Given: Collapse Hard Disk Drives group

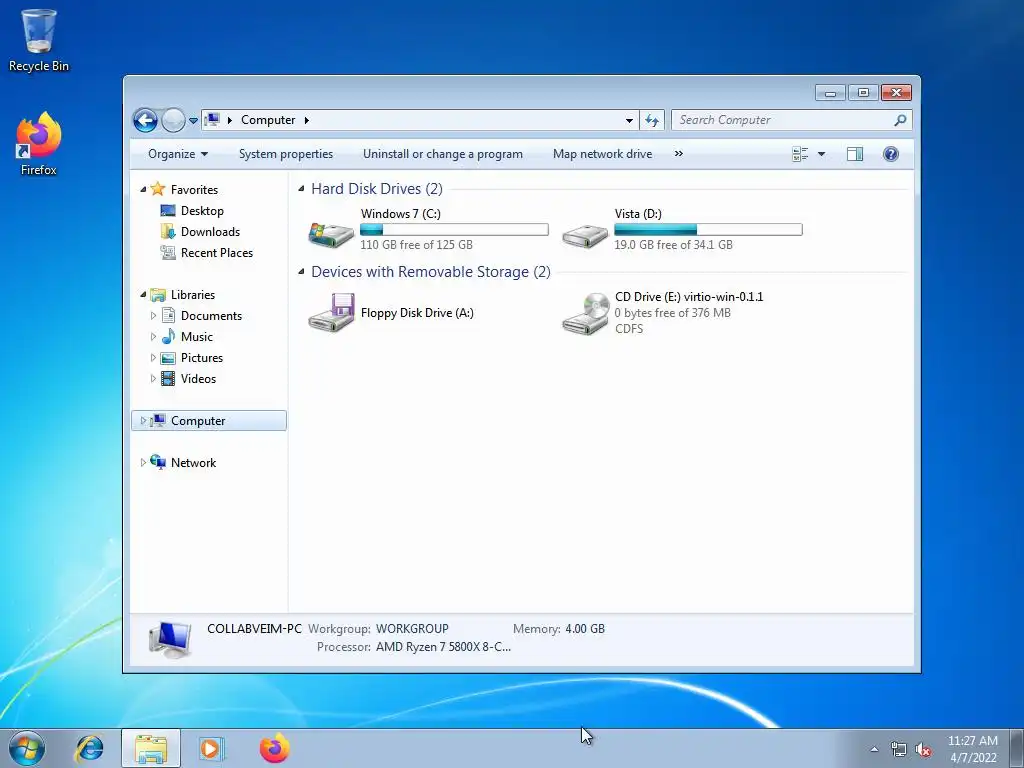Looking at the screenshot, I should (x=301, y=189).
